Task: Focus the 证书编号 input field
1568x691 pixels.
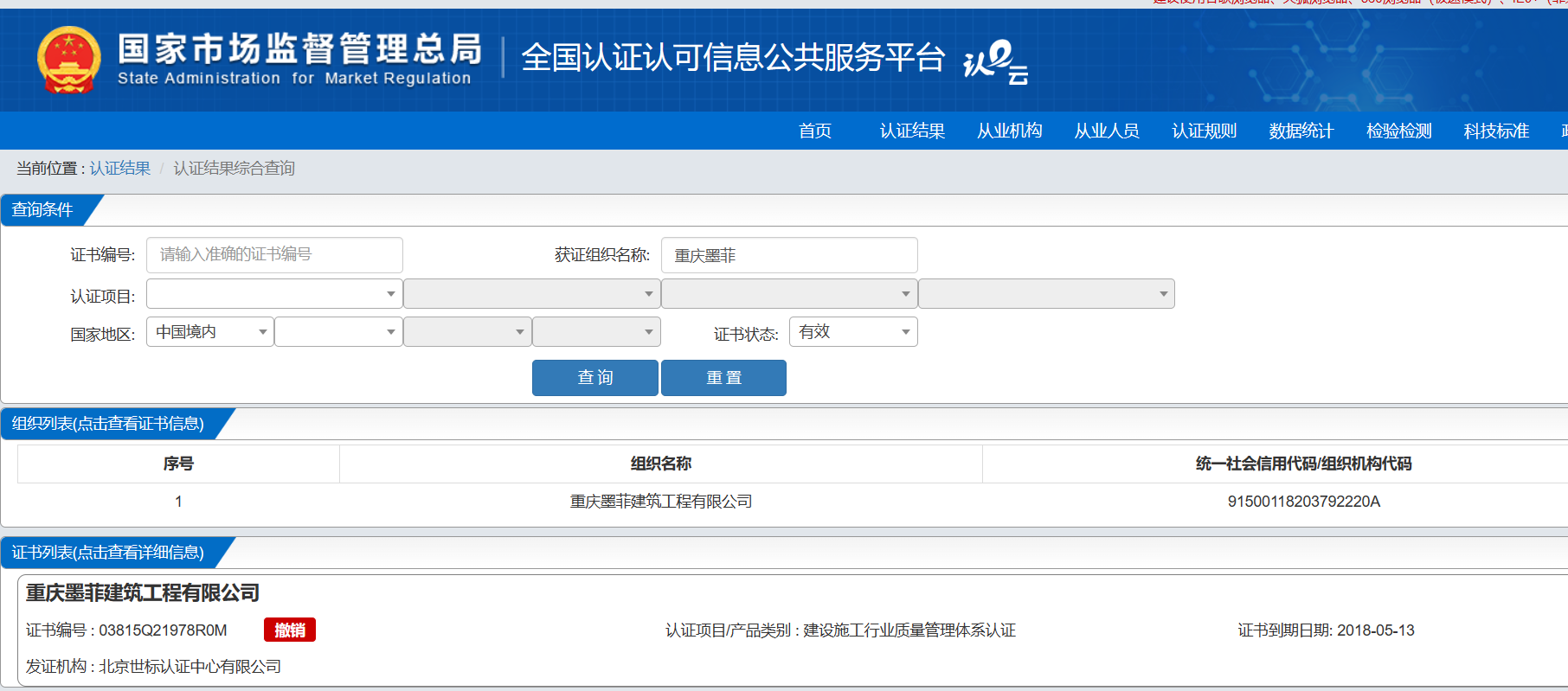Action: (x=274, y=255)
